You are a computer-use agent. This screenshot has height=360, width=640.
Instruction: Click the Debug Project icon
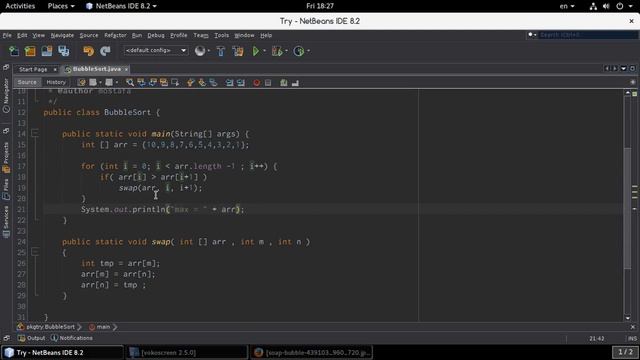(277, 51)
